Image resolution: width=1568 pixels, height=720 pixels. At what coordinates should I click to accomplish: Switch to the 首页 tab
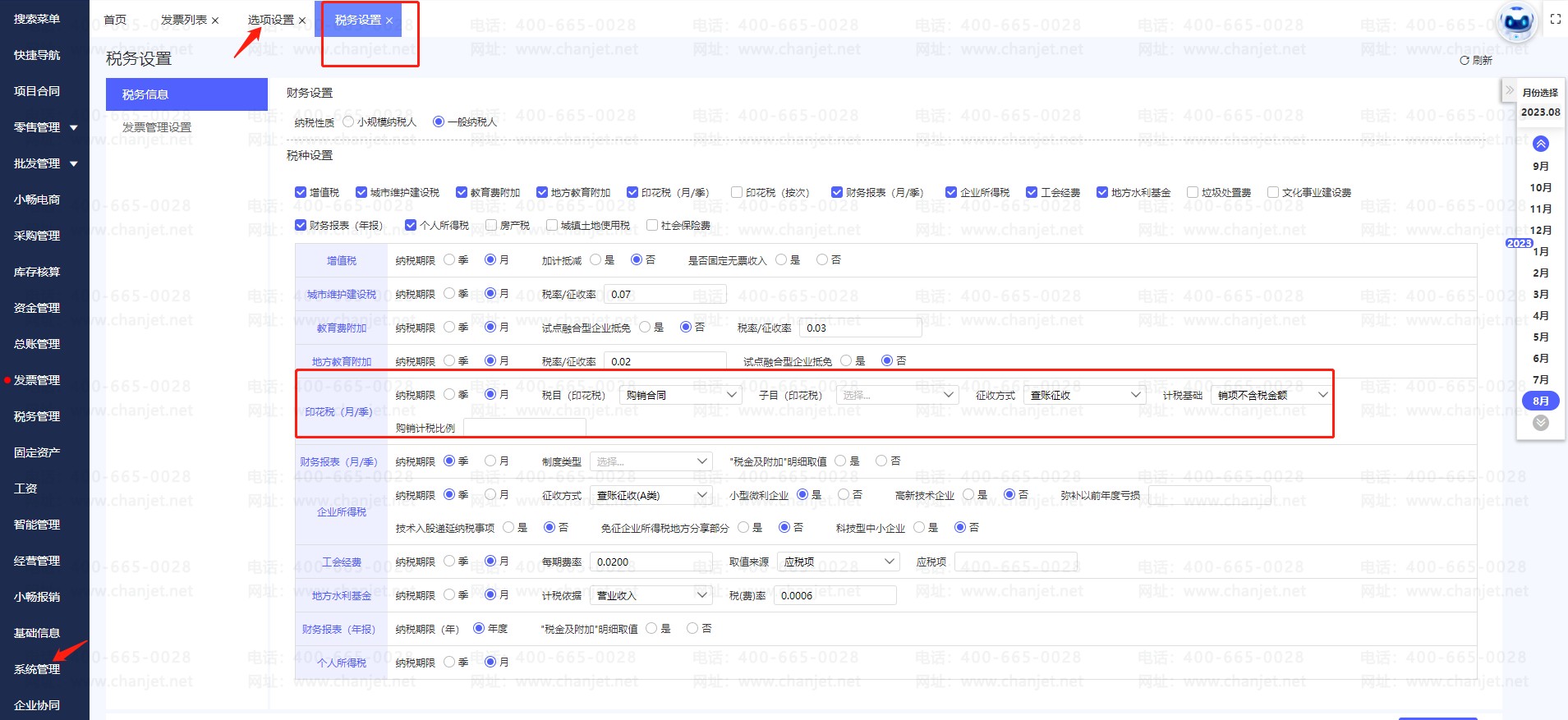click(x=115, y=20)
